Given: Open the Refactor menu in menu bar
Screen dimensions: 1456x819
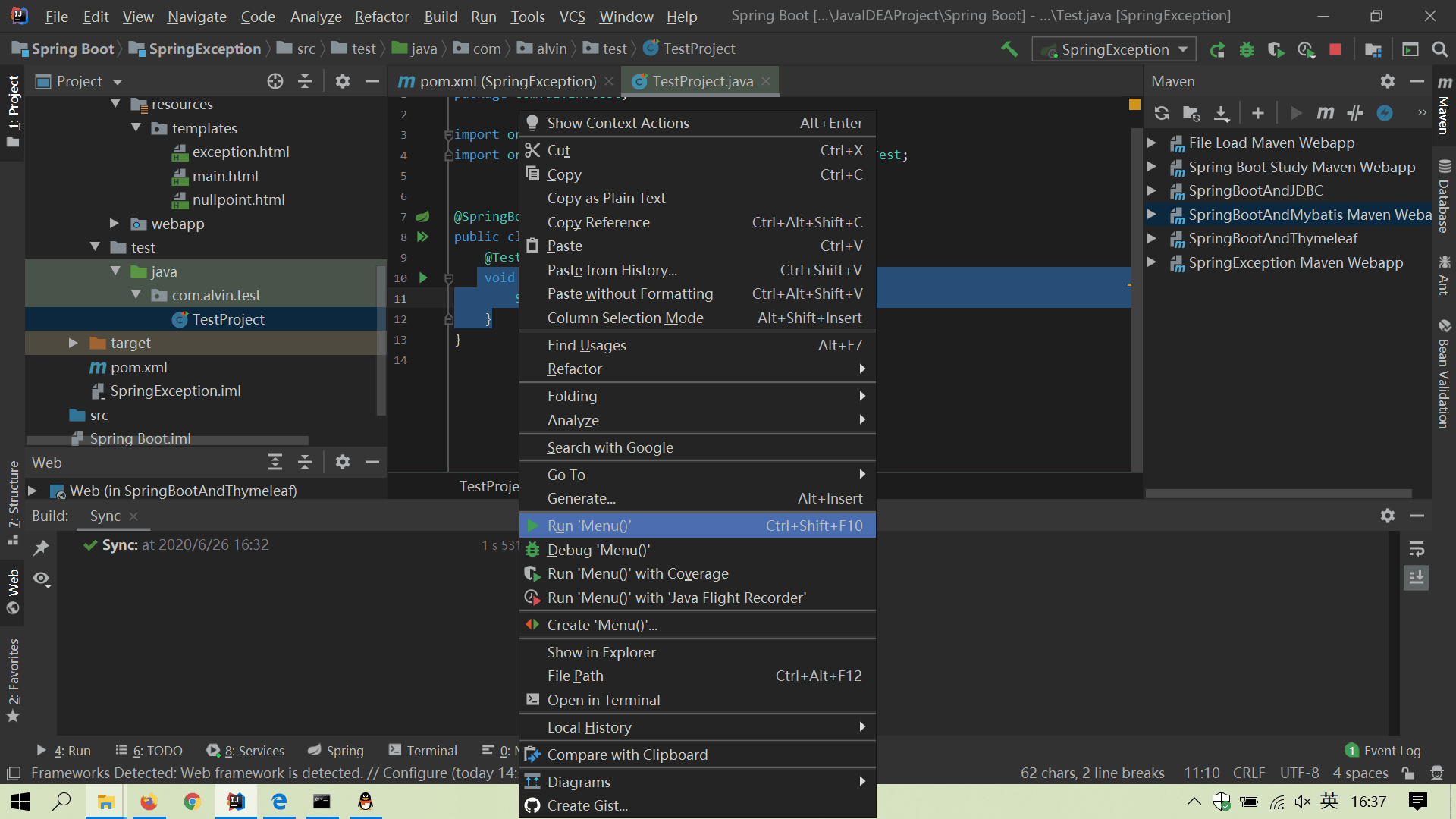Looking at the screenshot, I should [x=381, y=16].
